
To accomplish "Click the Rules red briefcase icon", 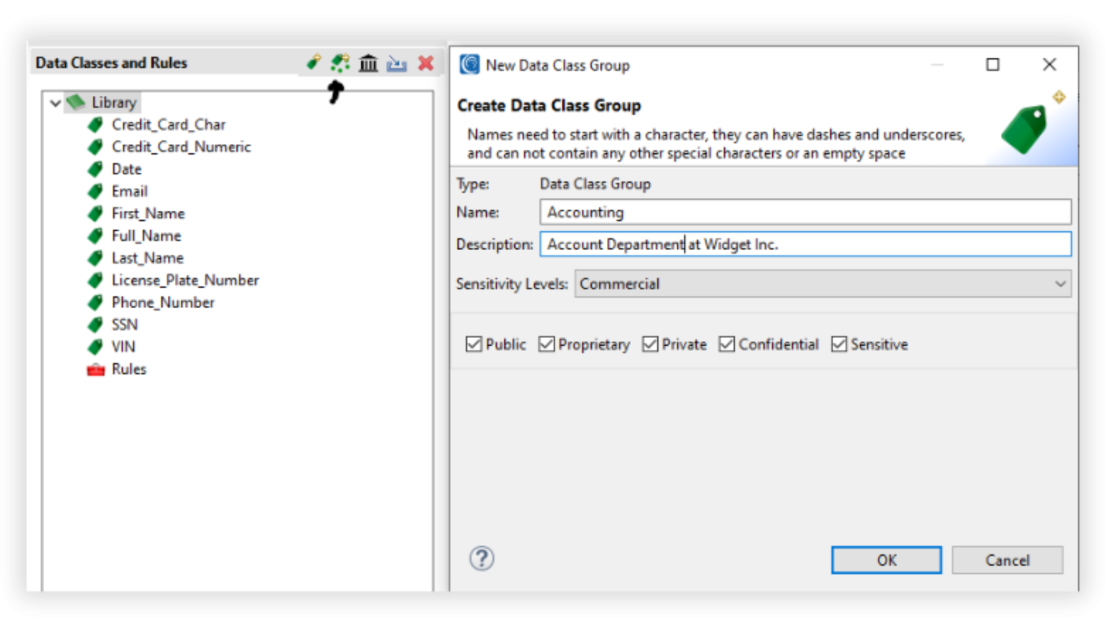I will pyautogui.click(x=95, y=368).
